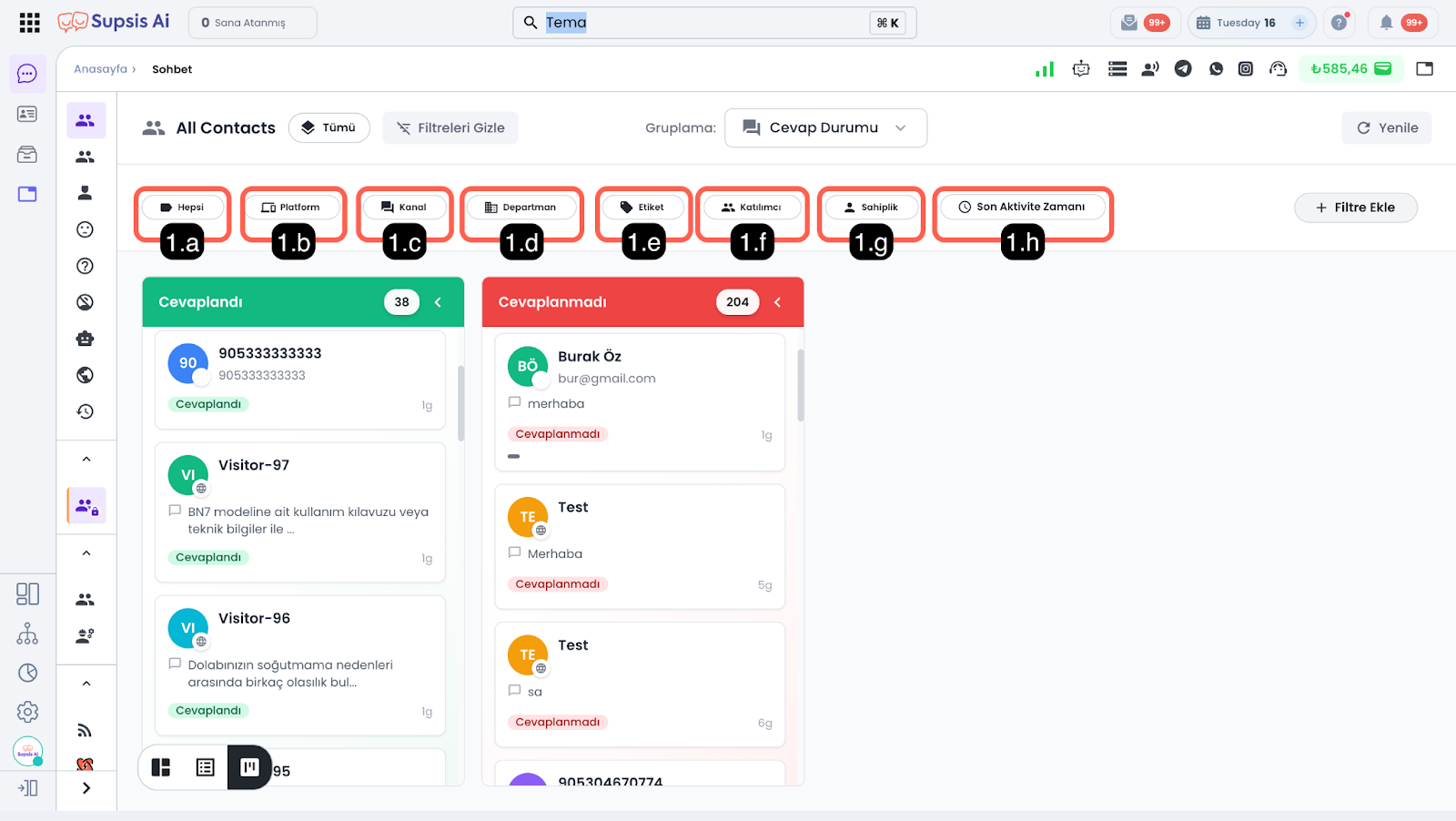This screenshot has height=821, width=1456.
Task: Click Filtreleri Gizle to hide filters
Action: click(x=450, y=128)
